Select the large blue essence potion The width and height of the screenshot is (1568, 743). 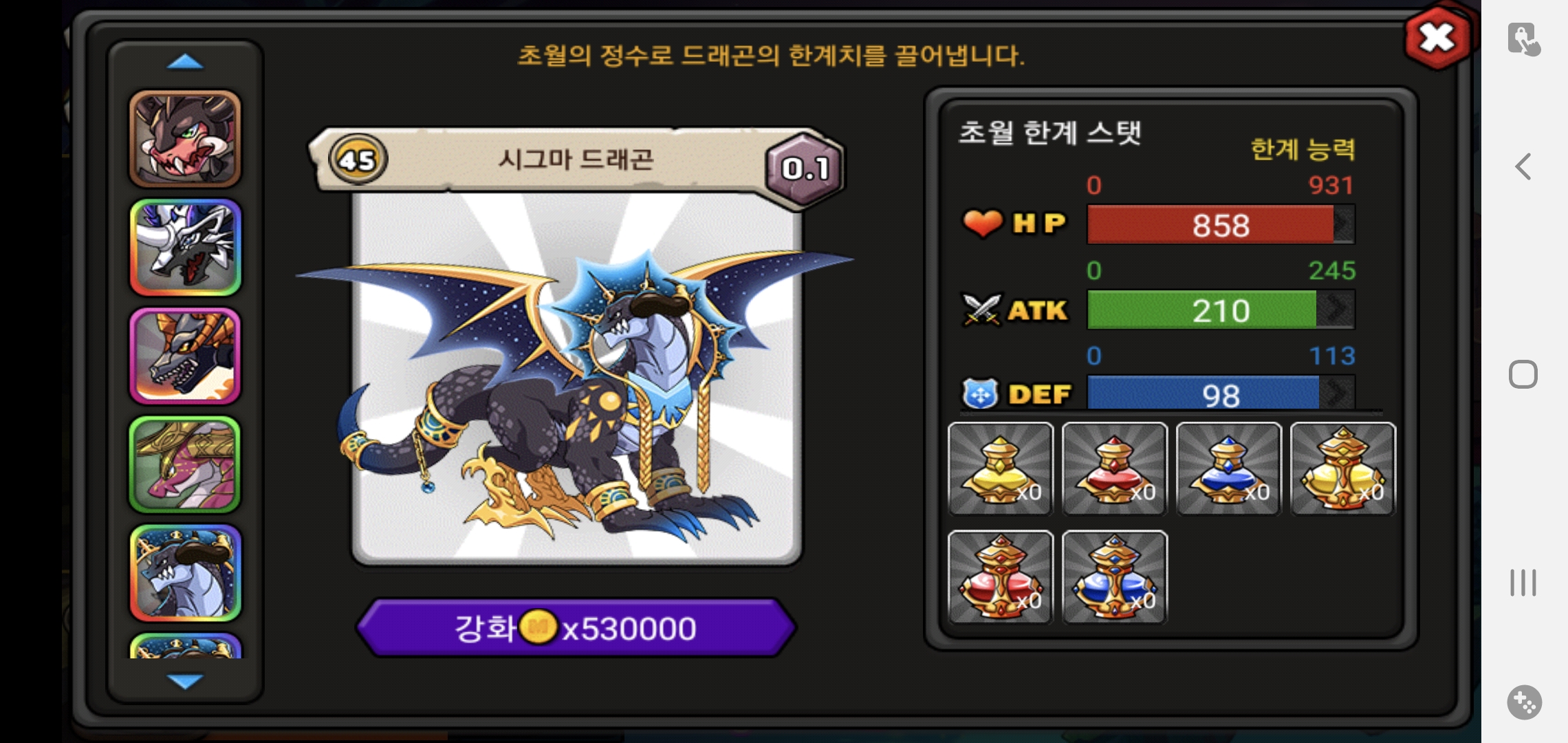click(1115, 577)
